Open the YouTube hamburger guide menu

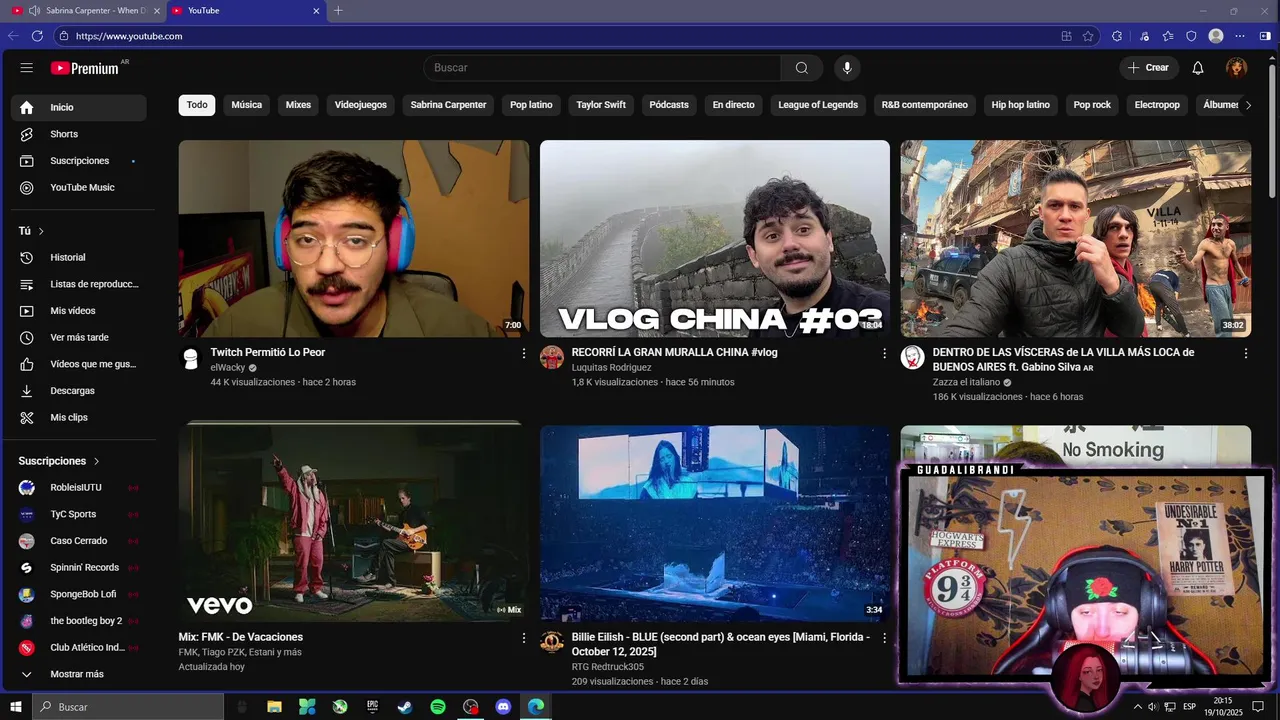(27, 68)
